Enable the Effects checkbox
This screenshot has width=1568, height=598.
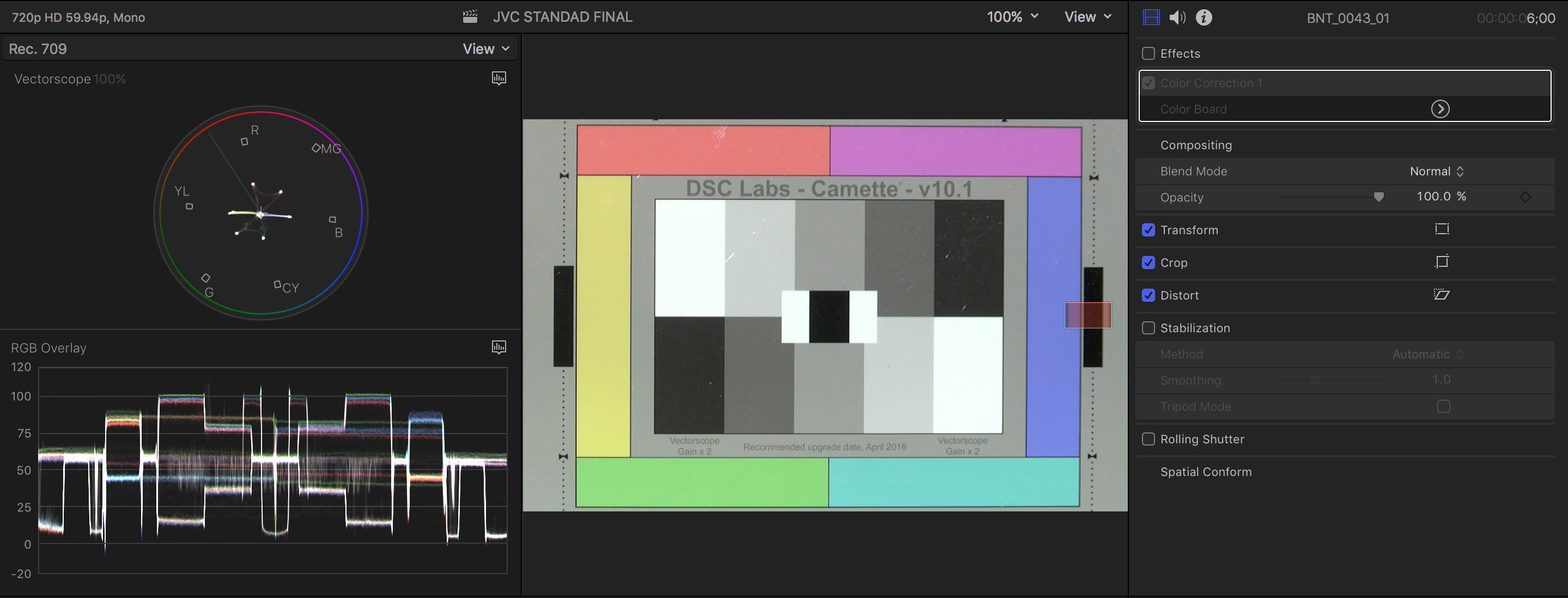click(x=1149, y=53)
